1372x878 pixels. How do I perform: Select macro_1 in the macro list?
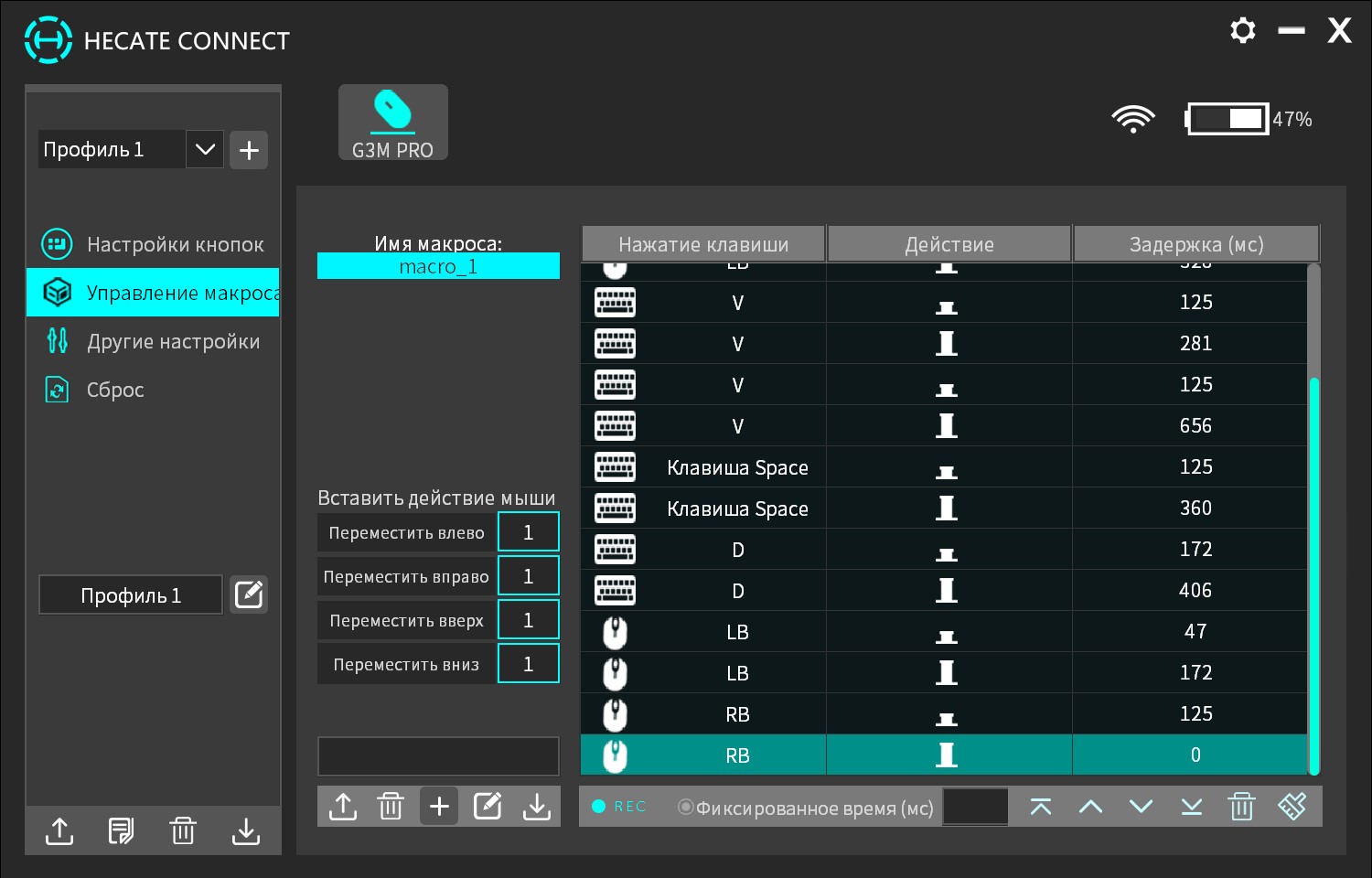pos(438,266)
